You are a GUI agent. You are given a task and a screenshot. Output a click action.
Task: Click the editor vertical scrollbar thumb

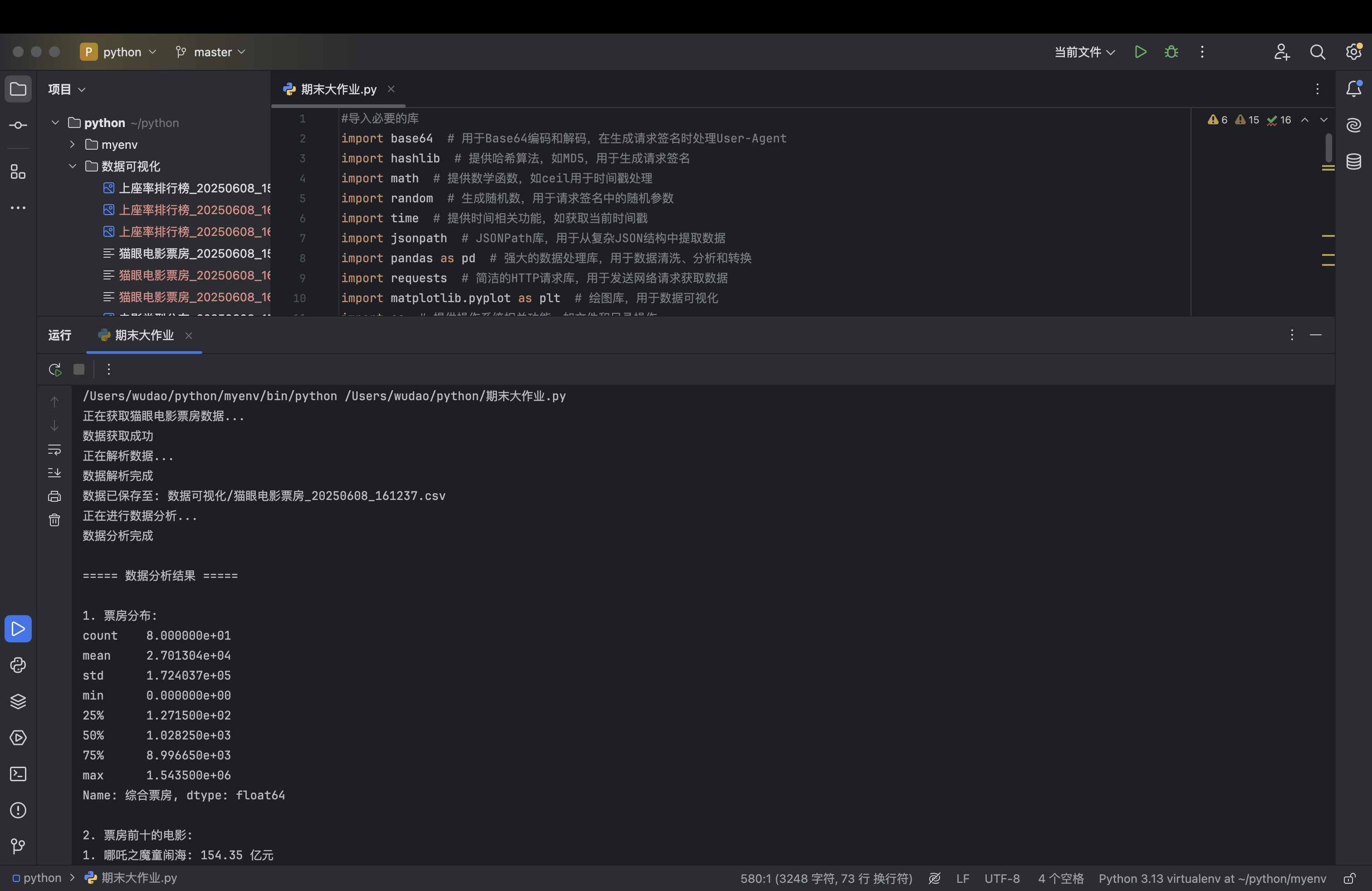1328,147
